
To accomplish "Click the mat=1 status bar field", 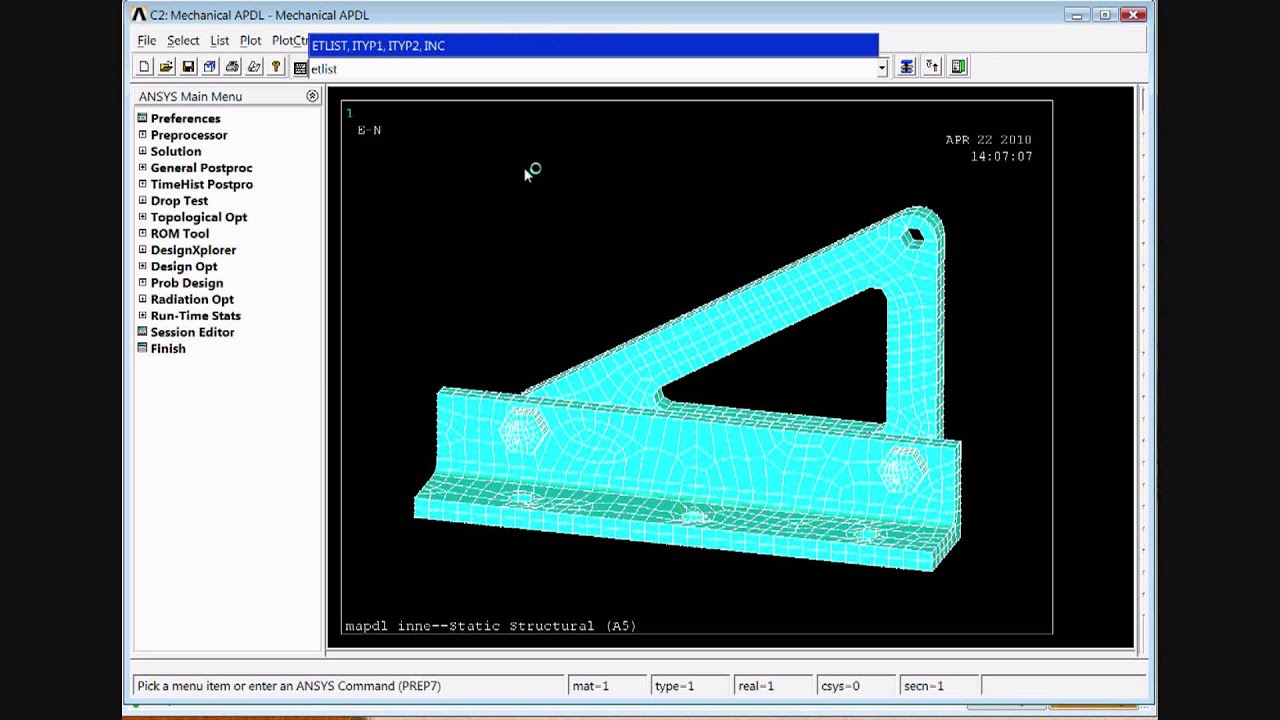I will coord(607,686).
